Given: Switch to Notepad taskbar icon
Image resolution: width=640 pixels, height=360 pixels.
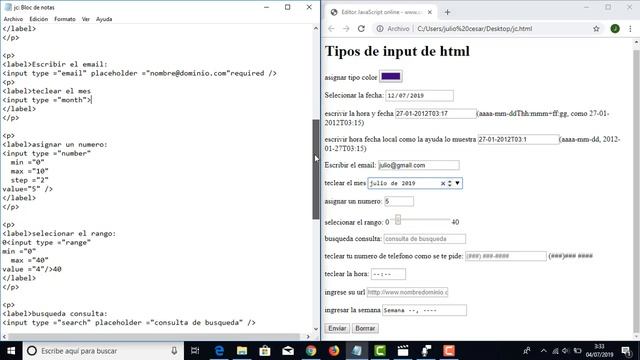Looking at the screenshot, I should 357,351.
